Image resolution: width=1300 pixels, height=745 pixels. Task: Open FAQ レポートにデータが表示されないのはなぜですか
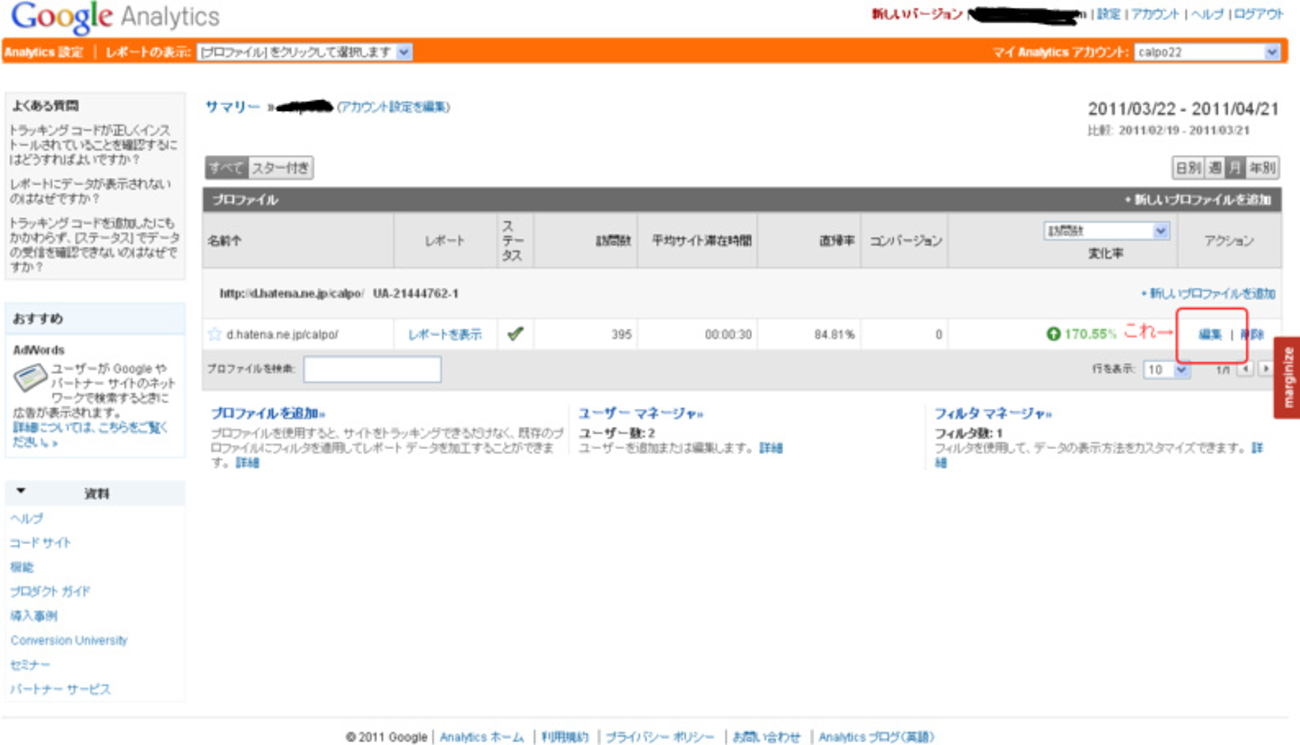[x=90, y=191]
